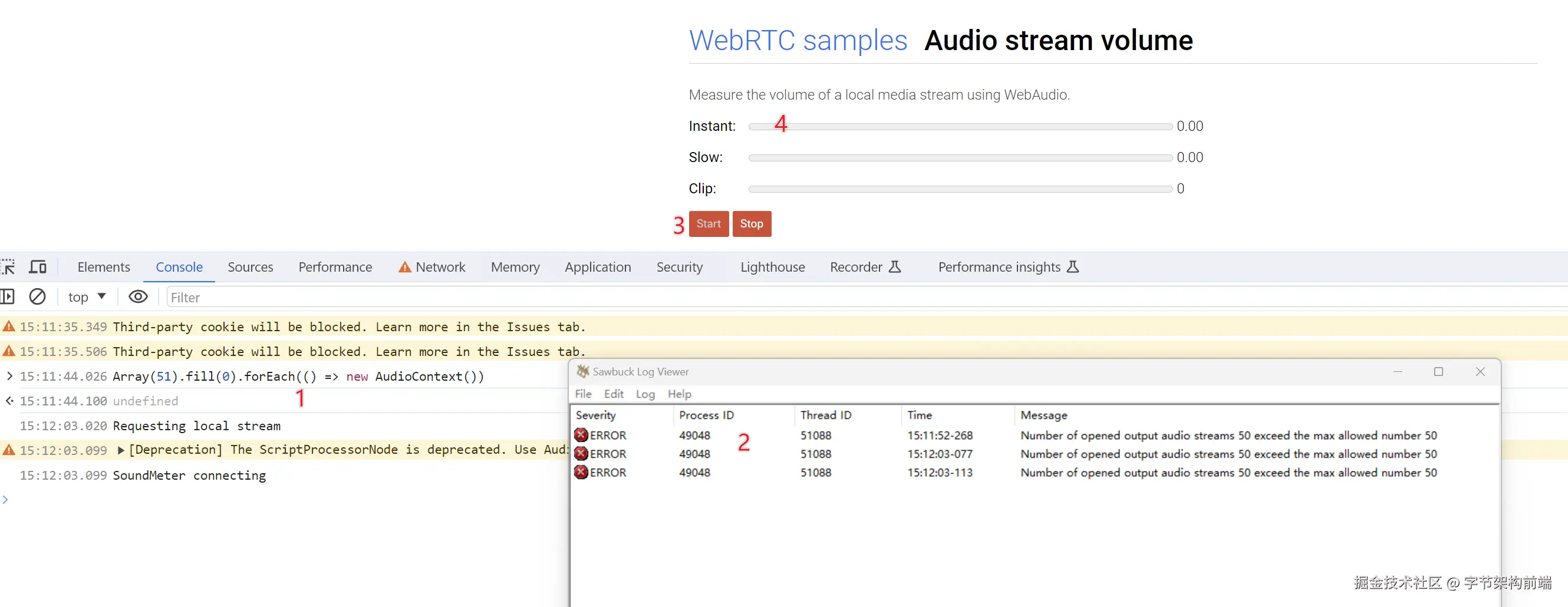Expand the Deprecation warning message
The width and height of the screenshot is (1568, 607).
pos(120,450)
